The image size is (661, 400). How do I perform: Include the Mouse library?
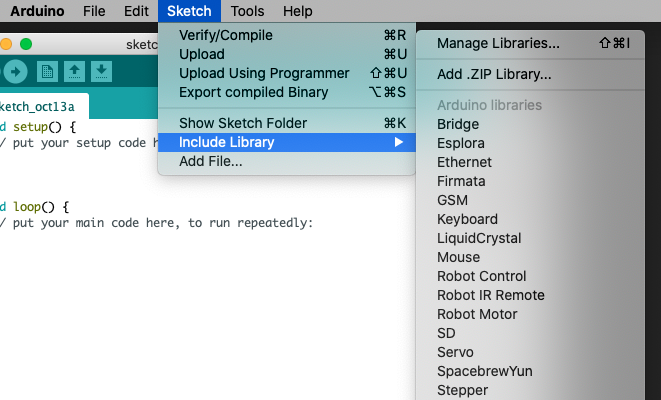click(530, 257)
